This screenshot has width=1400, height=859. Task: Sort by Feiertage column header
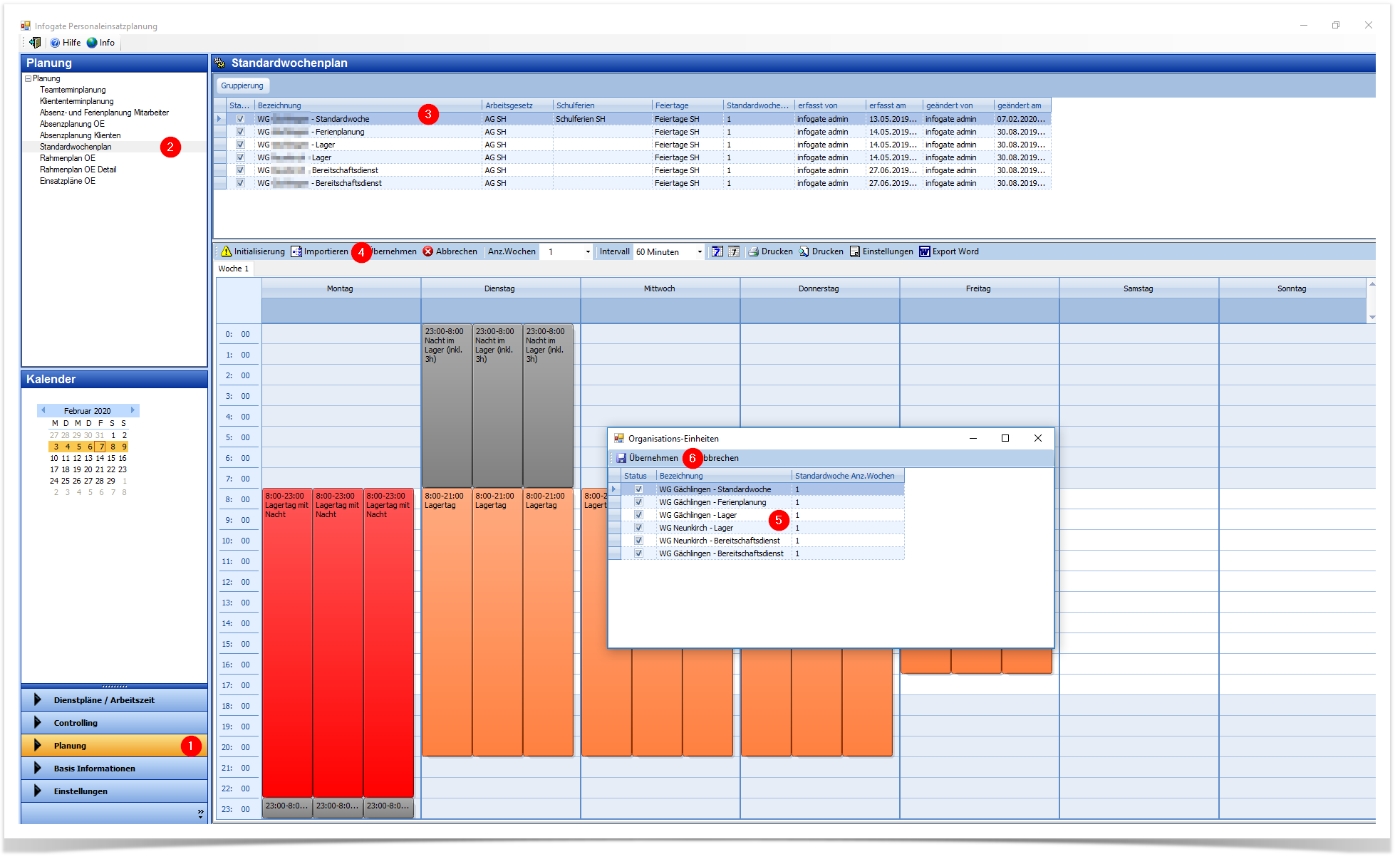688,105
